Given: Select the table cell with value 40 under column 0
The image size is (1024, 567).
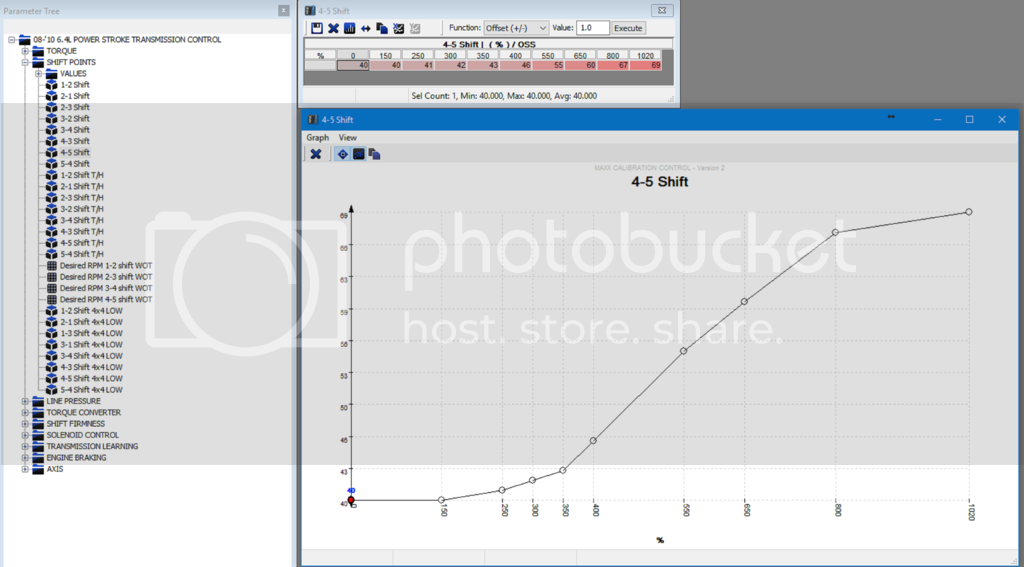Looking at the screenshot, I should click(353, 65).
